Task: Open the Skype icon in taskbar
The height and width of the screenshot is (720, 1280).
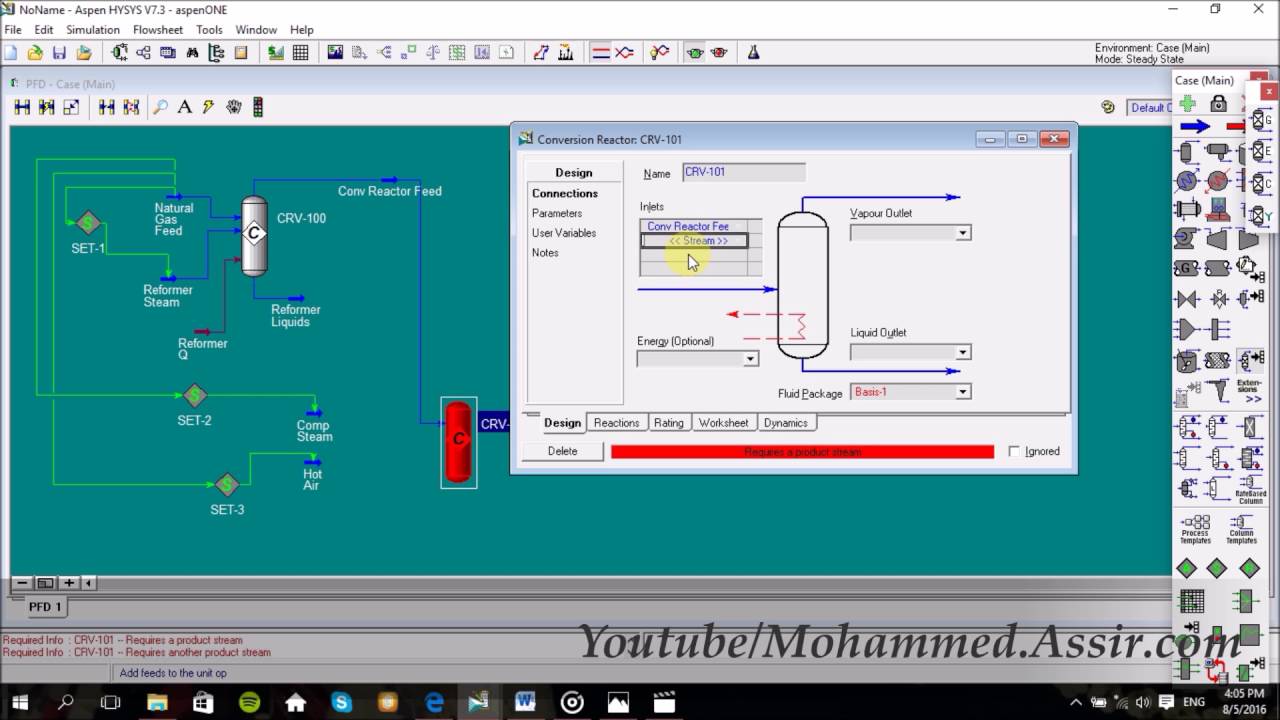Action: pyautogui.click(x=341, y=702)
